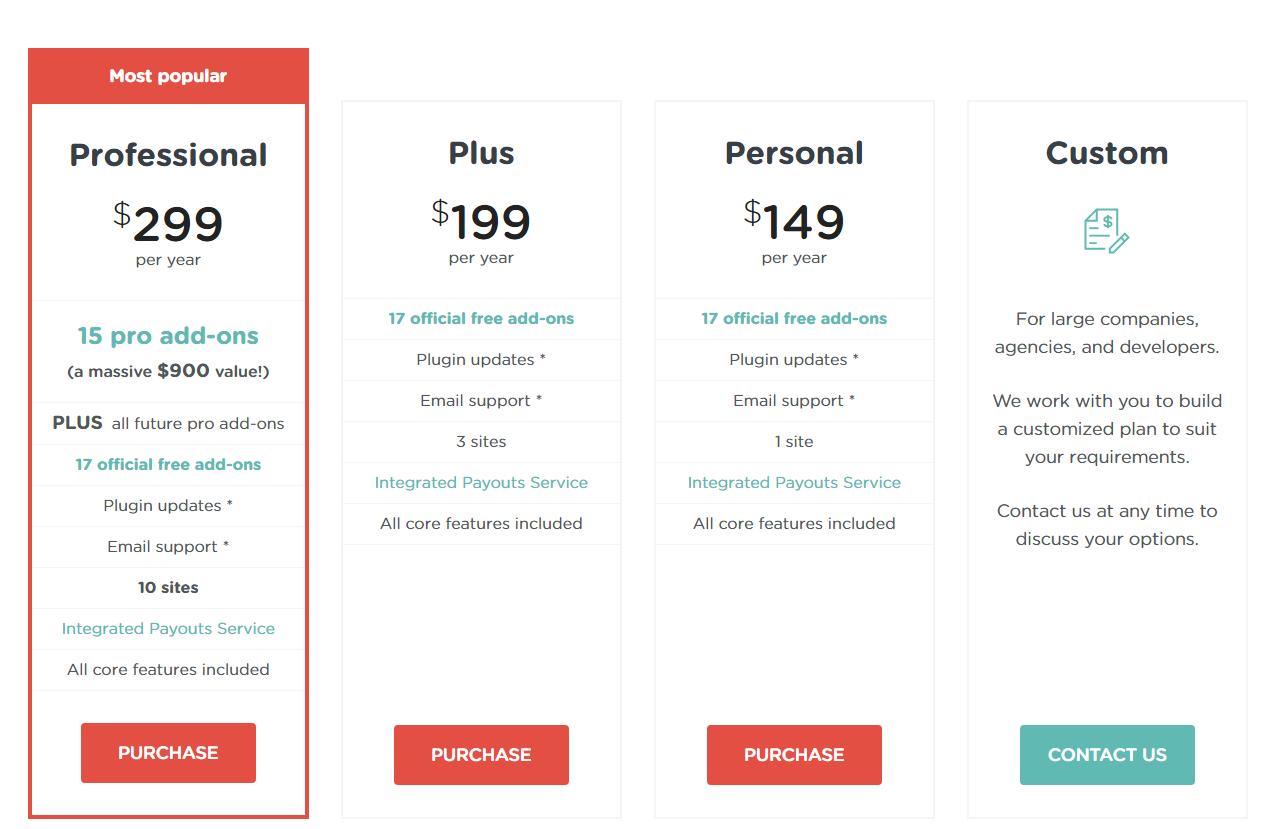Image resolution: width=1263 pixels, height=829 pixels.
Task: Purchase the Plus plan
Action: pos(481,755)
